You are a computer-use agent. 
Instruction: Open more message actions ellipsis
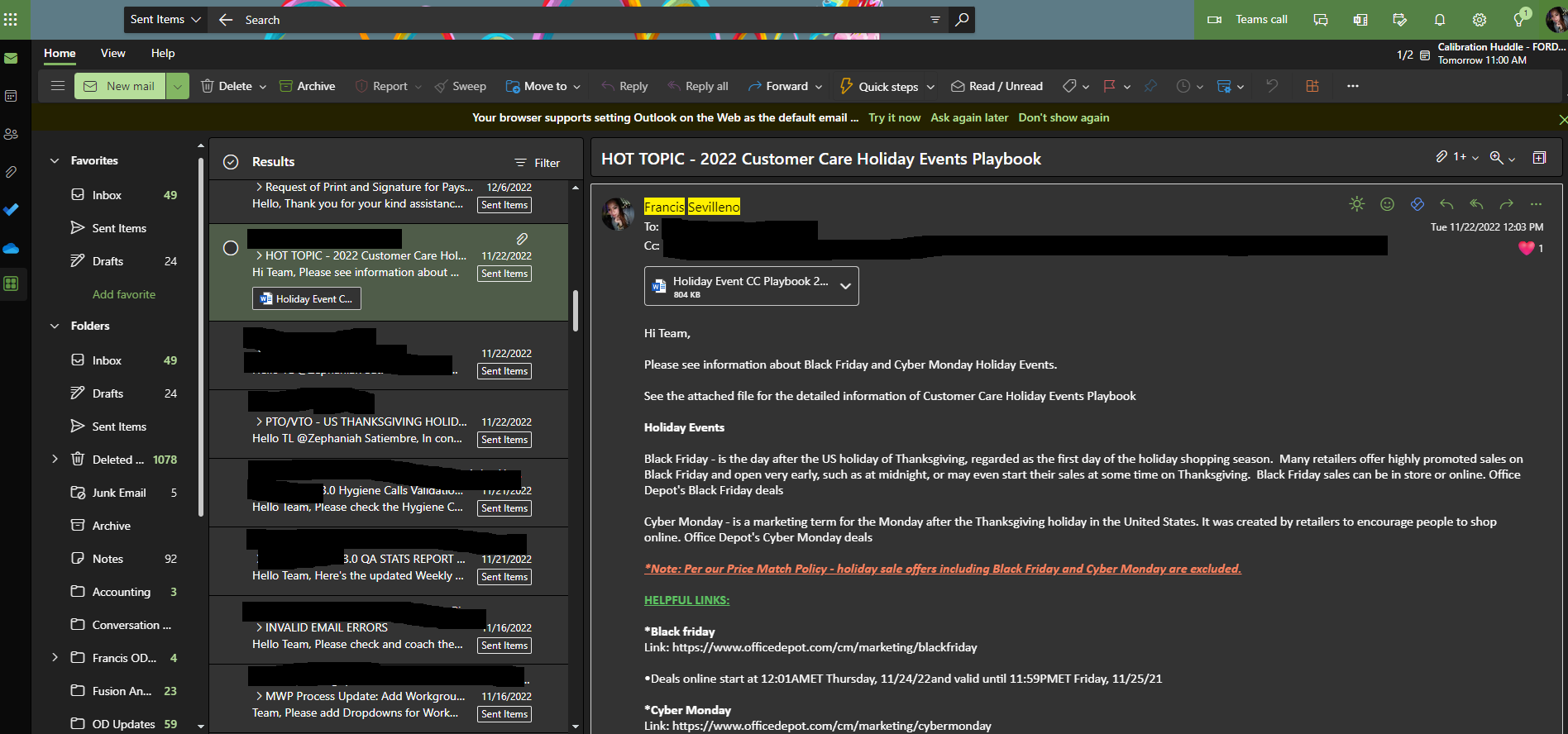click(x=1536, y=204)
